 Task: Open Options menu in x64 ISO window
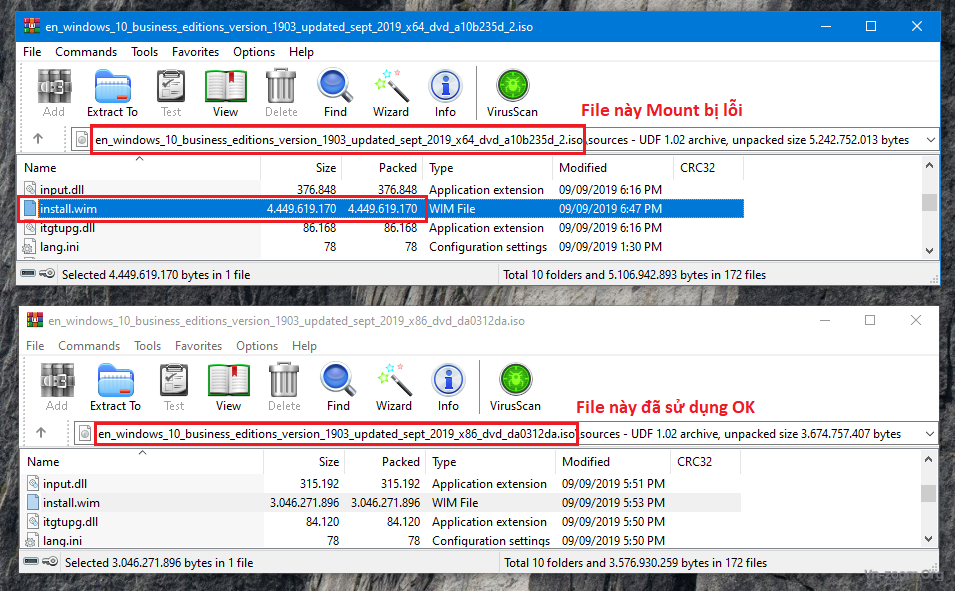[x=253, y=52]
